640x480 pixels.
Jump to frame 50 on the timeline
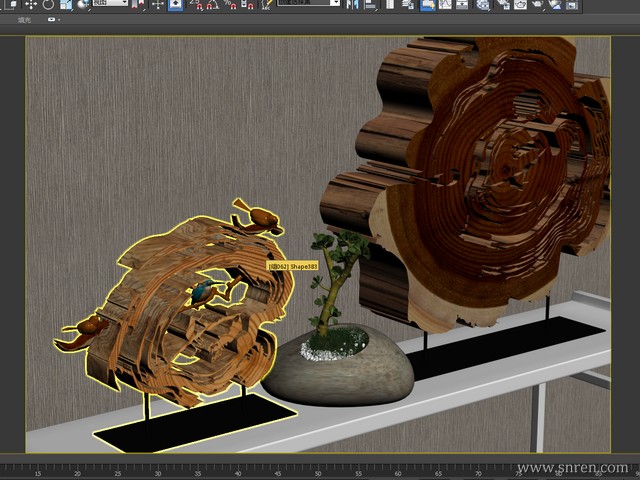click(x=318, y=473)
